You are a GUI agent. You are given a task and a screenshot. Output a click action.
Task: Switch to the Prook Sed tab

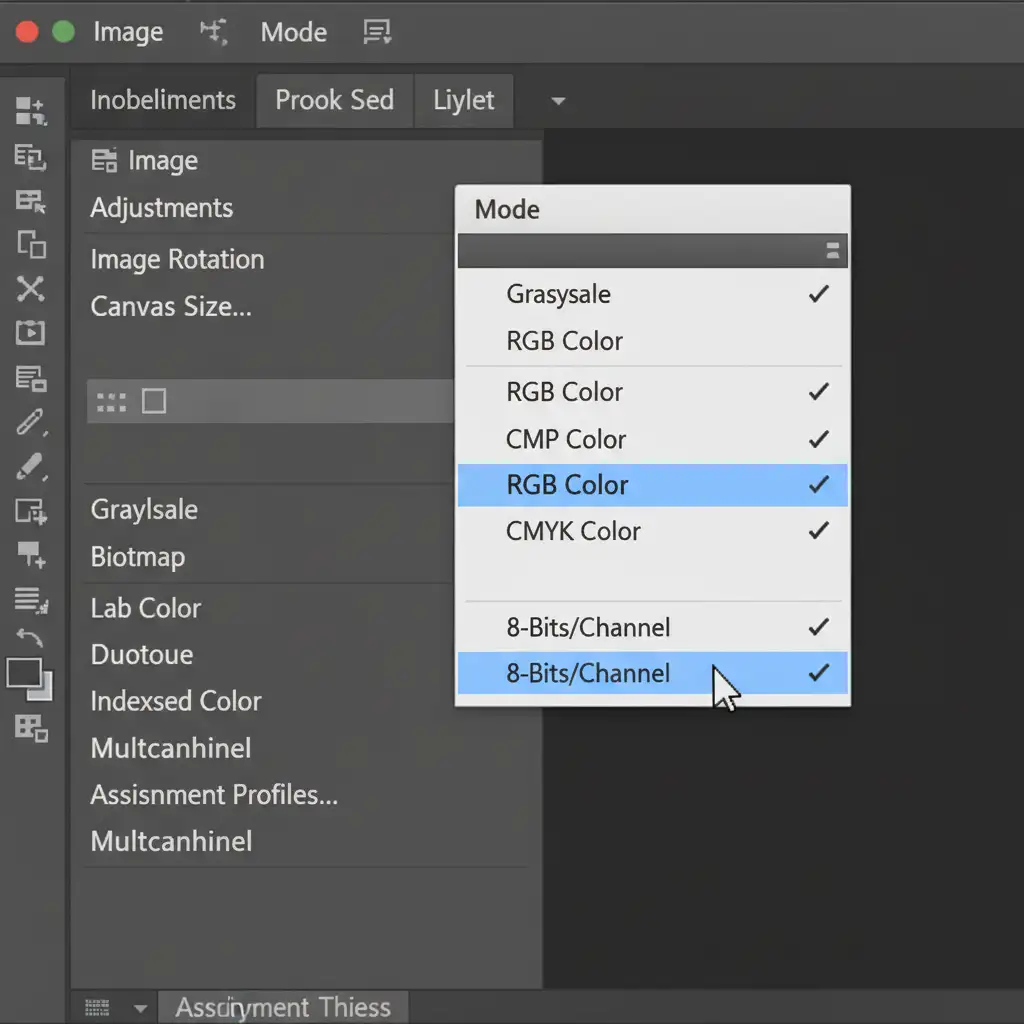334,100
